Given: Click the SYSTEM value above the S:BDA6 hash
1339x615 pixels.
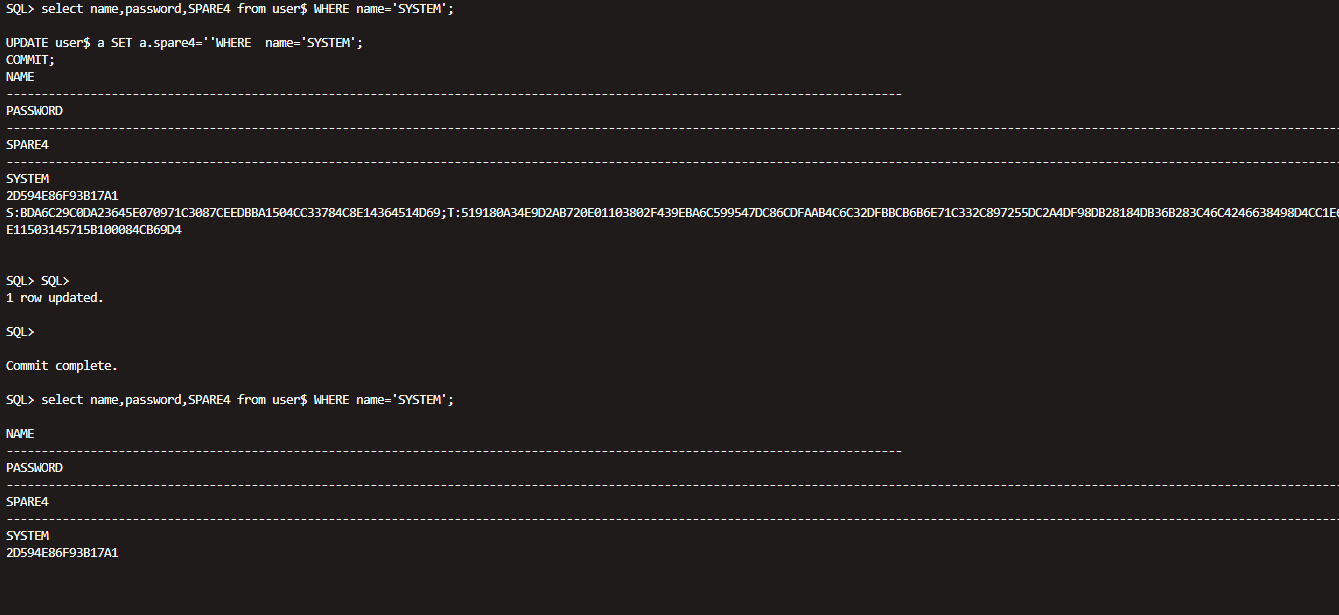Looking at the screenshot, I should [x=27, y=179].
